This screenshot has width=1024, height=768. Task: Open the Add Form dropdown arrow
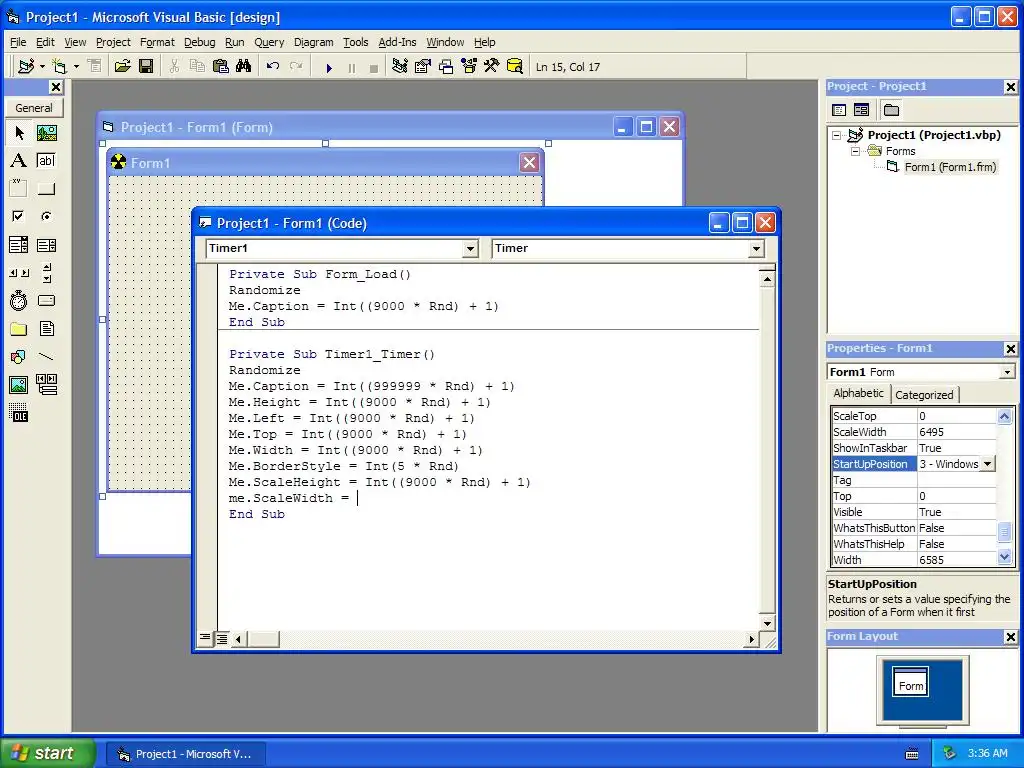tap(76, 67)
